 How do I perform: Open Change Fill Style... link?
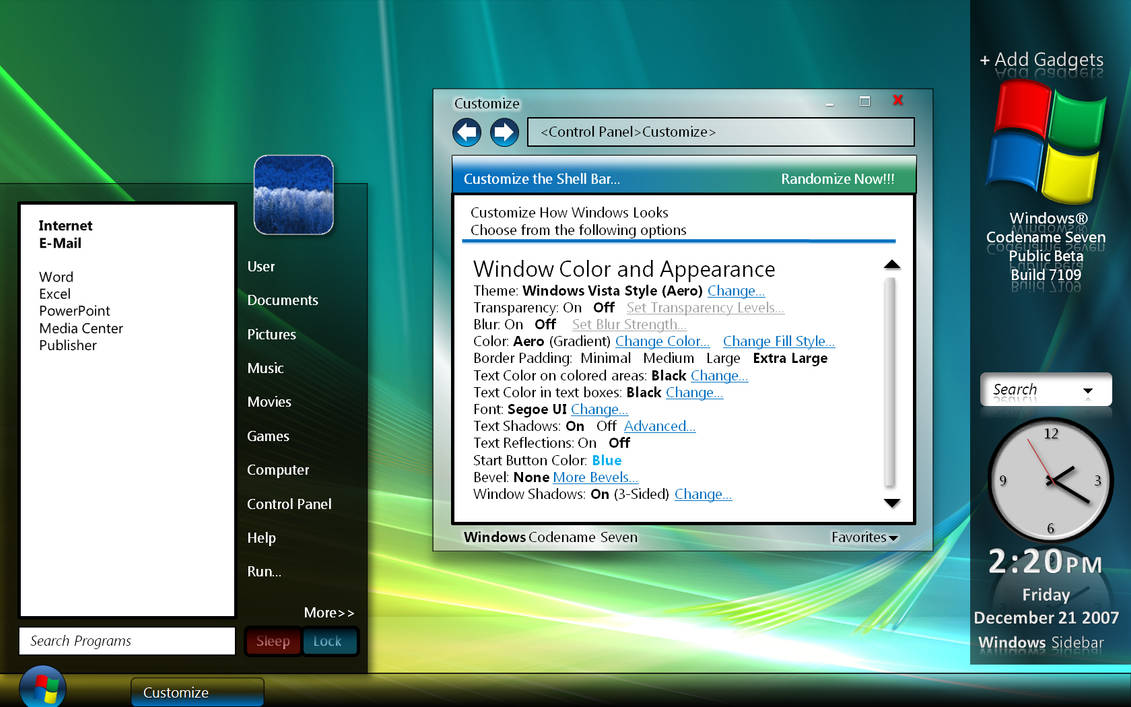[778, 341]
